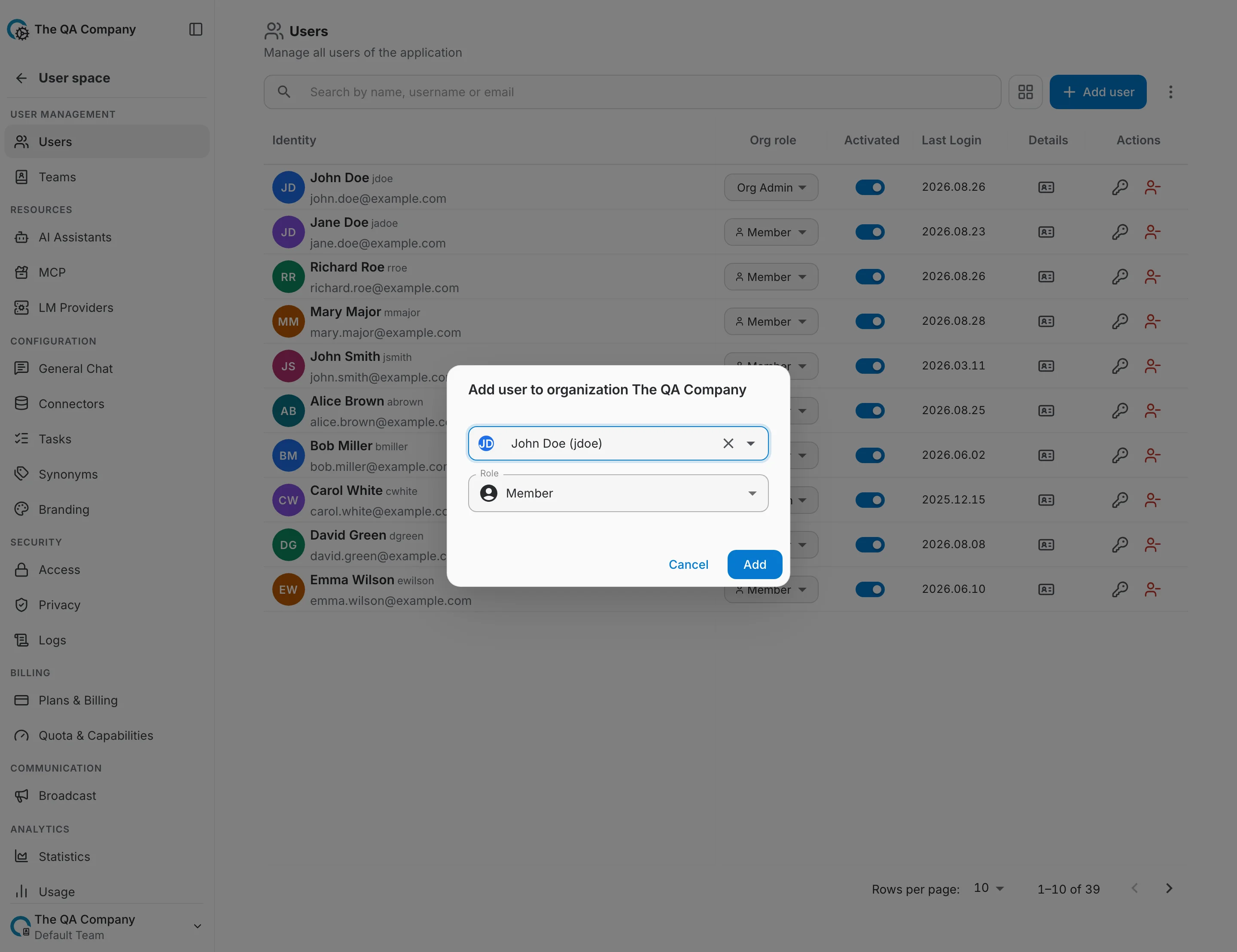Open Statistics analytics page
The height and width of the screenshot is (952, 1237).
pos(107,856)
